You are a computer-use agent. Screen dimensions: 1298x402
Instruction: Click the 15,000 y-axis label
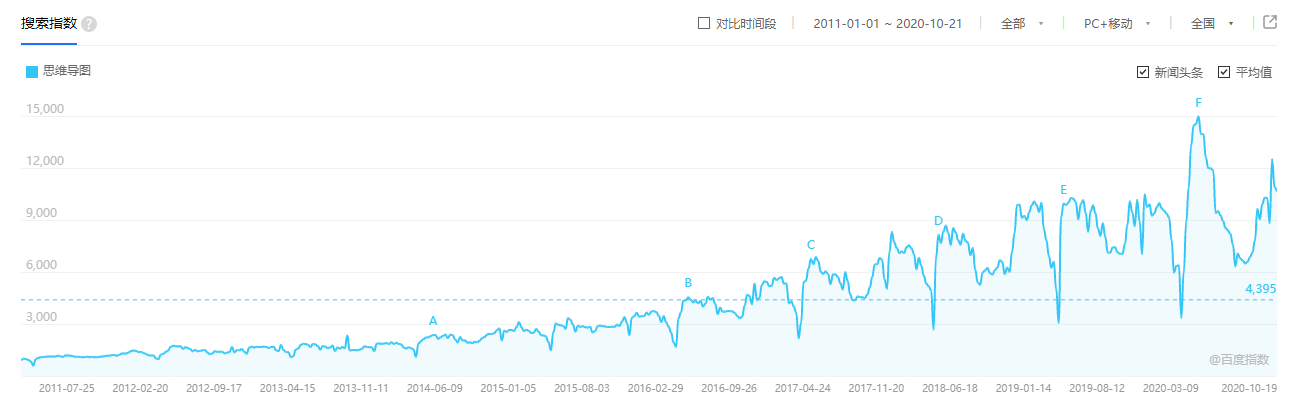pyautogui.click(x=43, y=109)
